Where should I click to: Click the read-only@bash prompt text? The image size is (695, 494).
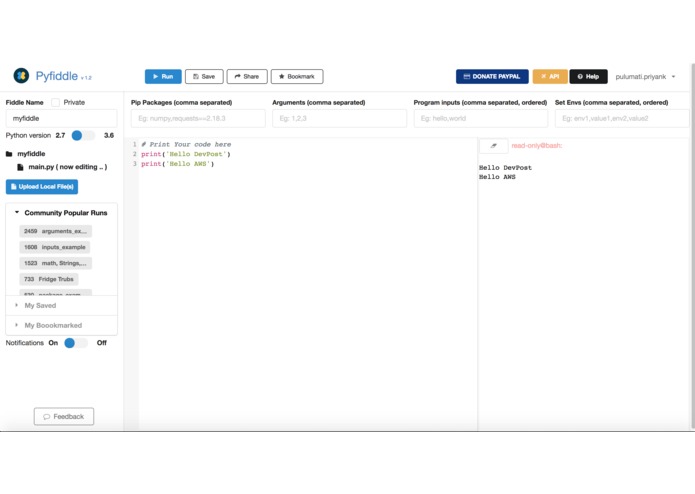coord(537,145)
